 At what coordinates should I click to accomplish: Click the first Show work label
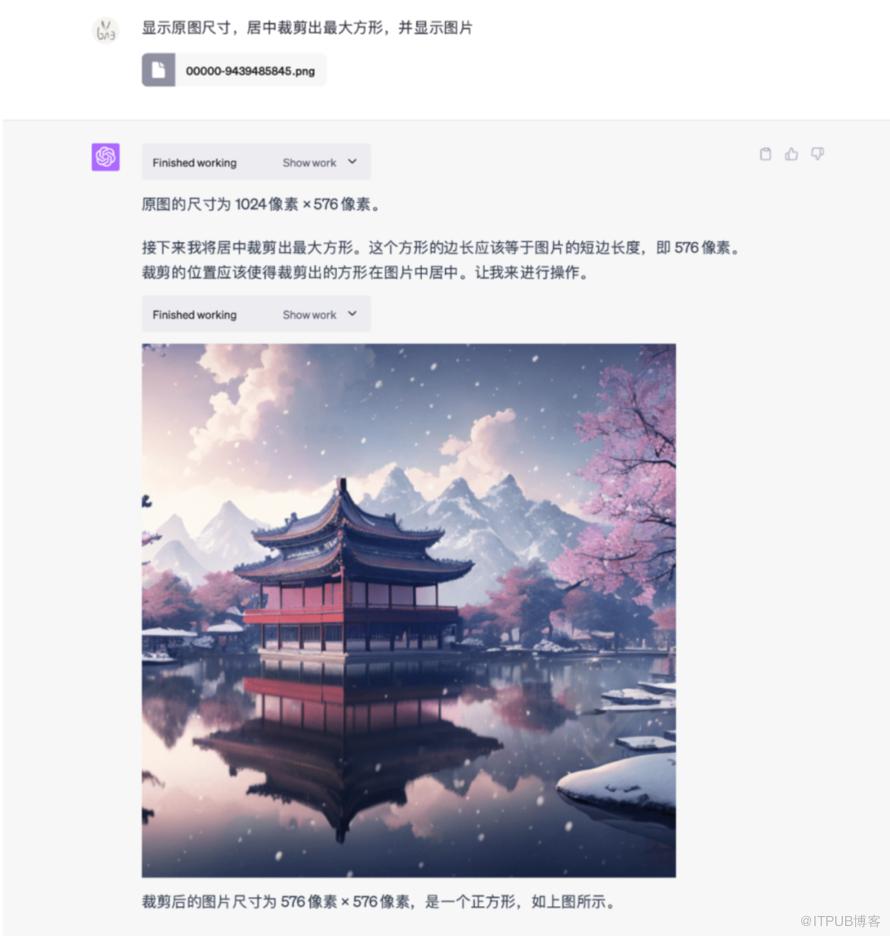[x=309, y=162]
